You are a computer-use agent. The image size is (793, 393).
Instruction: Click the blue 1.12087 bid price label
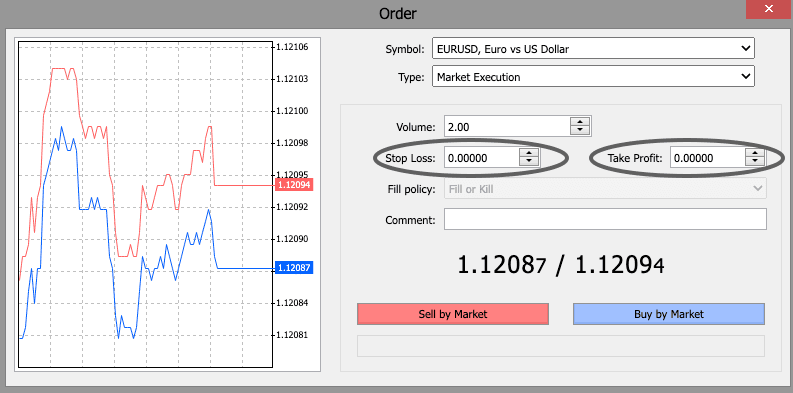(294, 268)
